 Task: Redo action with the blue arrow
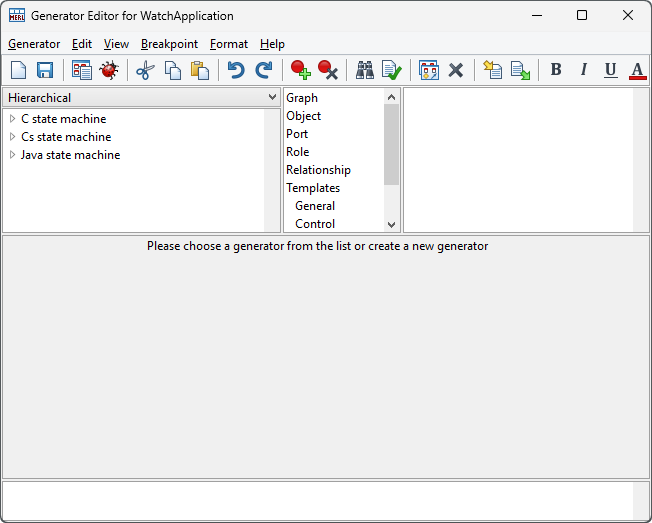pyautogui.click(x=264, y=70)
